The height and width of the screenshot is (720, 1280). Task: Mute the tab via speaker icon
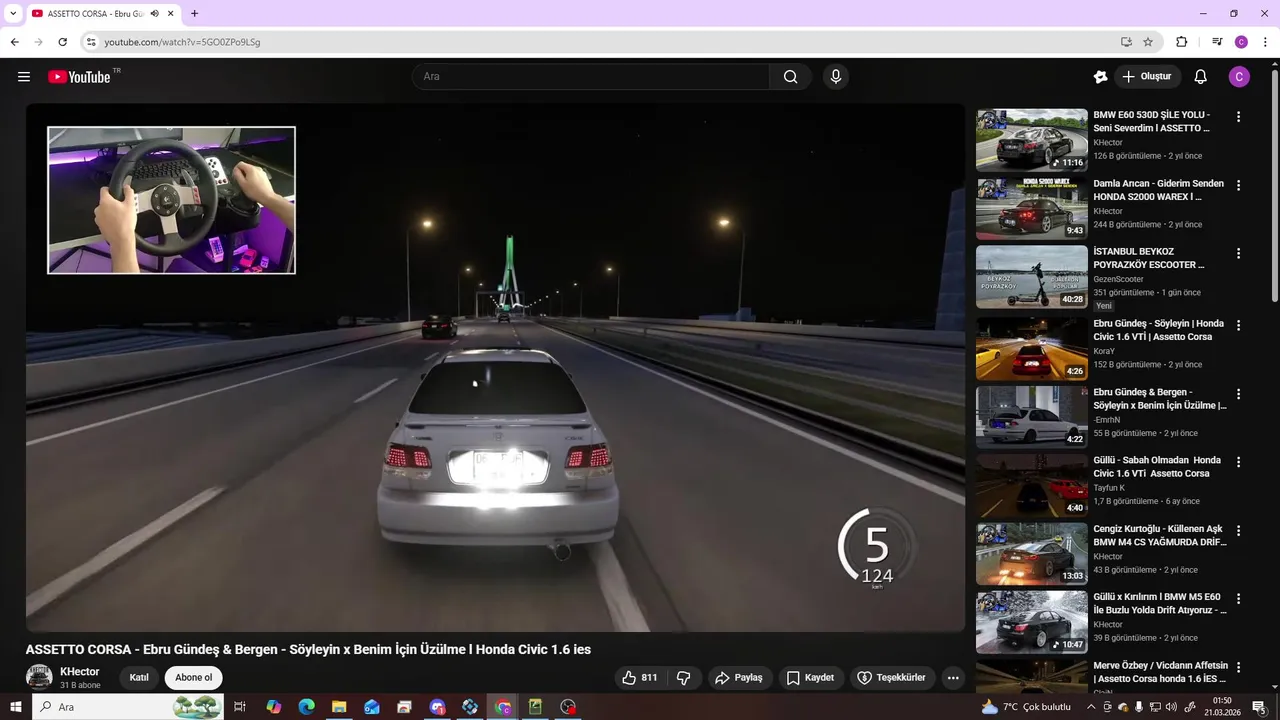(155, 14)
